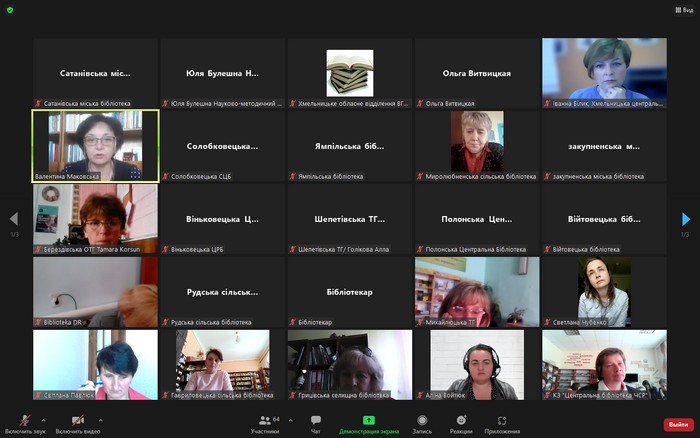700x438 pixels.
Task: Open the Чат chat panel
Action: coord(316,424)
